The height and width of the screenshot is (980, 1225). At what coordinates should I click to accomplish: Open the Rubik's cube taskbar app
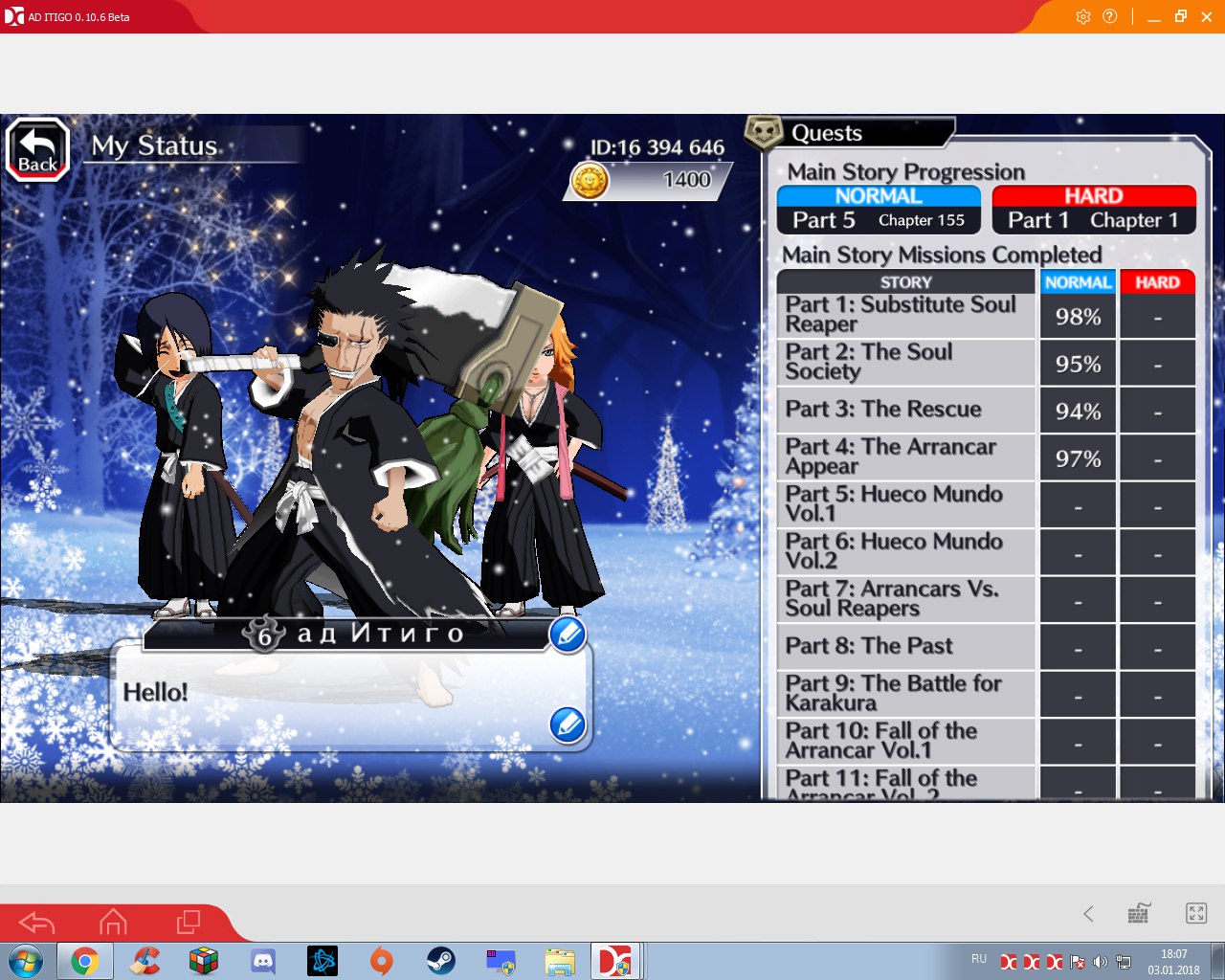(204, 961)
